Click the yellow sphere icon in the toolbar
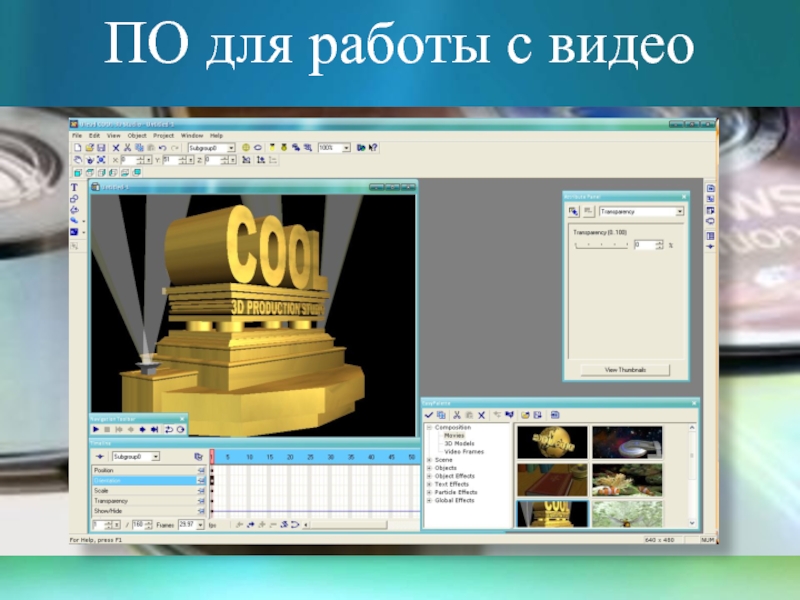800x600 pixels. [x=246, y=147]
